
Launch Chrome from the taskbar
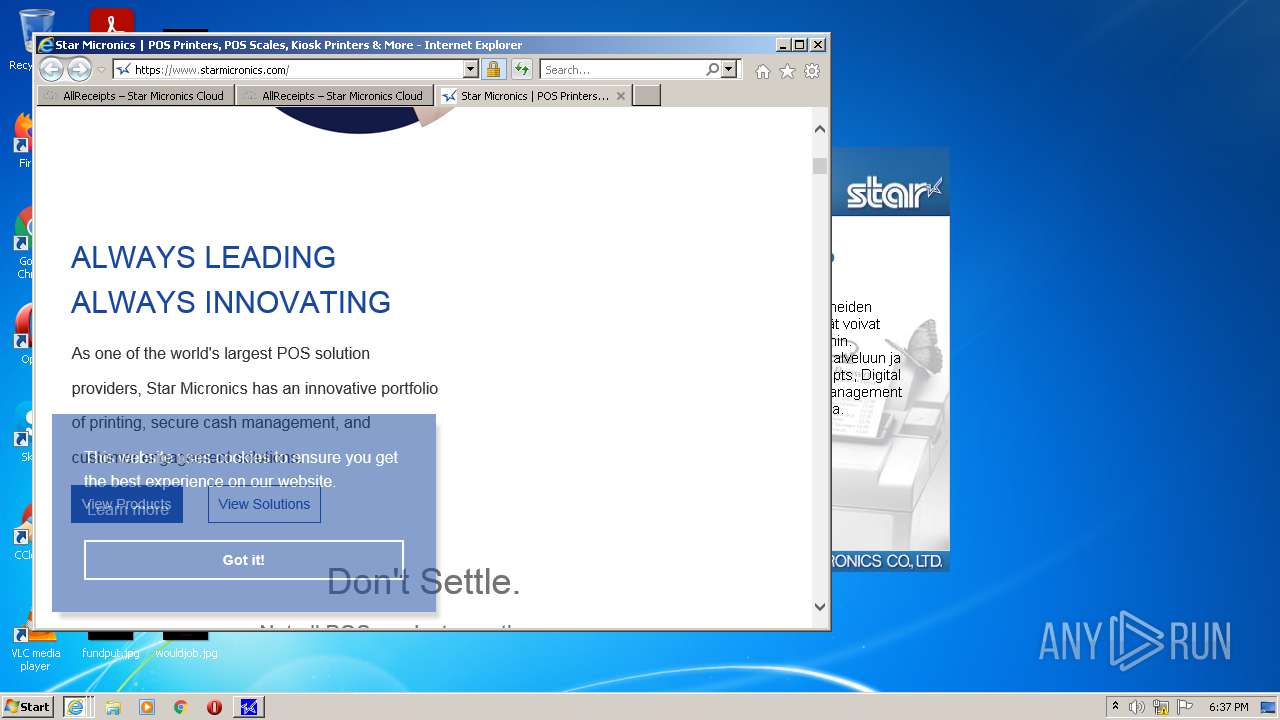pos(180,707)
